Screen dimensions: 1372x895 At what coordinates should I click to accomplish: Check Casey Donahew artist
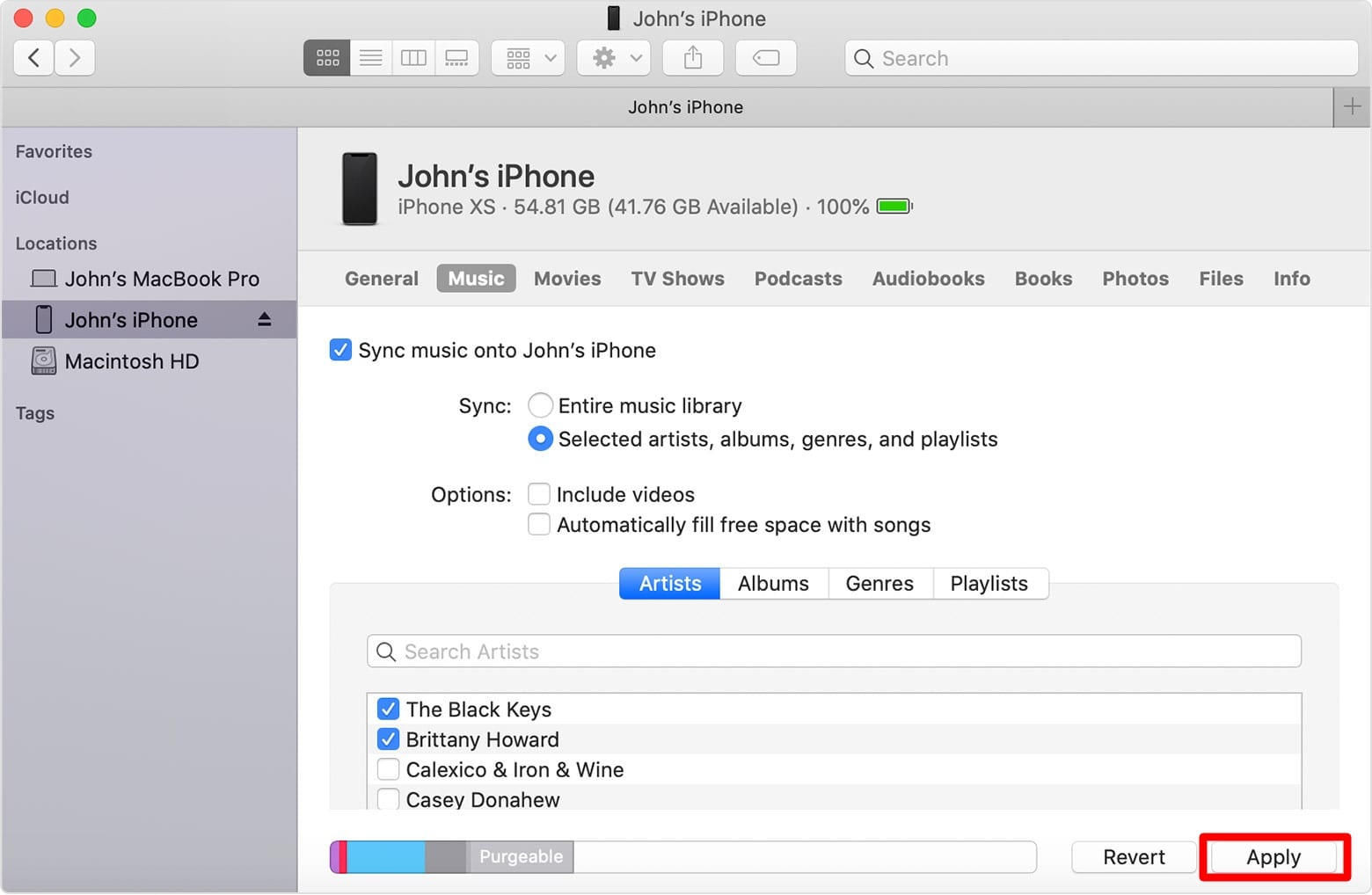388,799
